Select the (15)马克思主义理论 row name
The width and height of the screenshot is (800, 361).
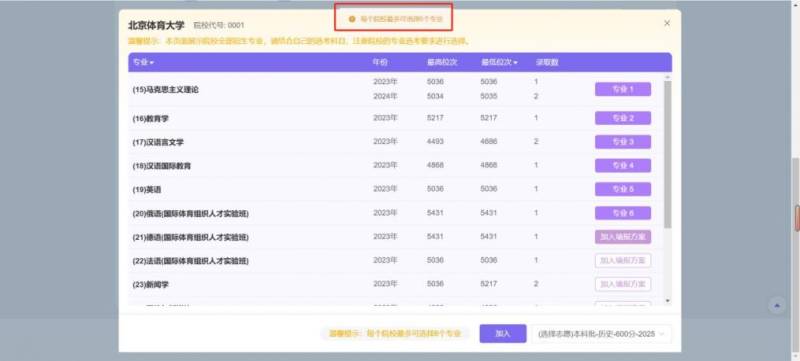click(165, 90)
